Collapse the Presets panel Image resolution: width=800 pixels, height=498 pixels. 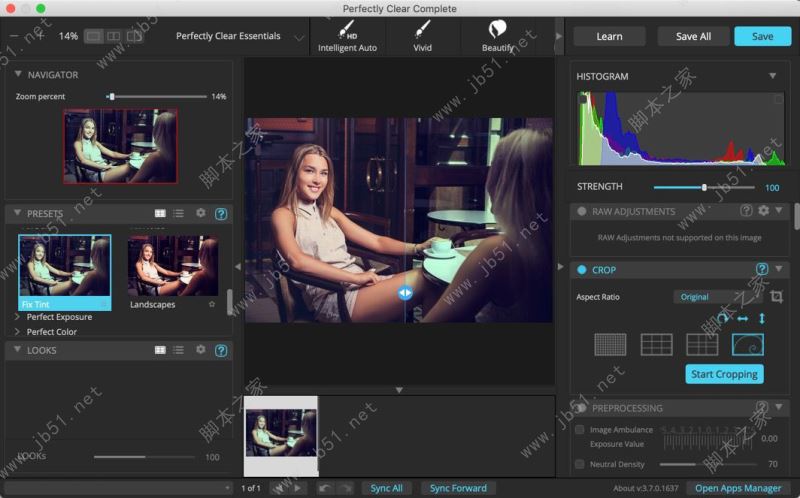[18, 213]
